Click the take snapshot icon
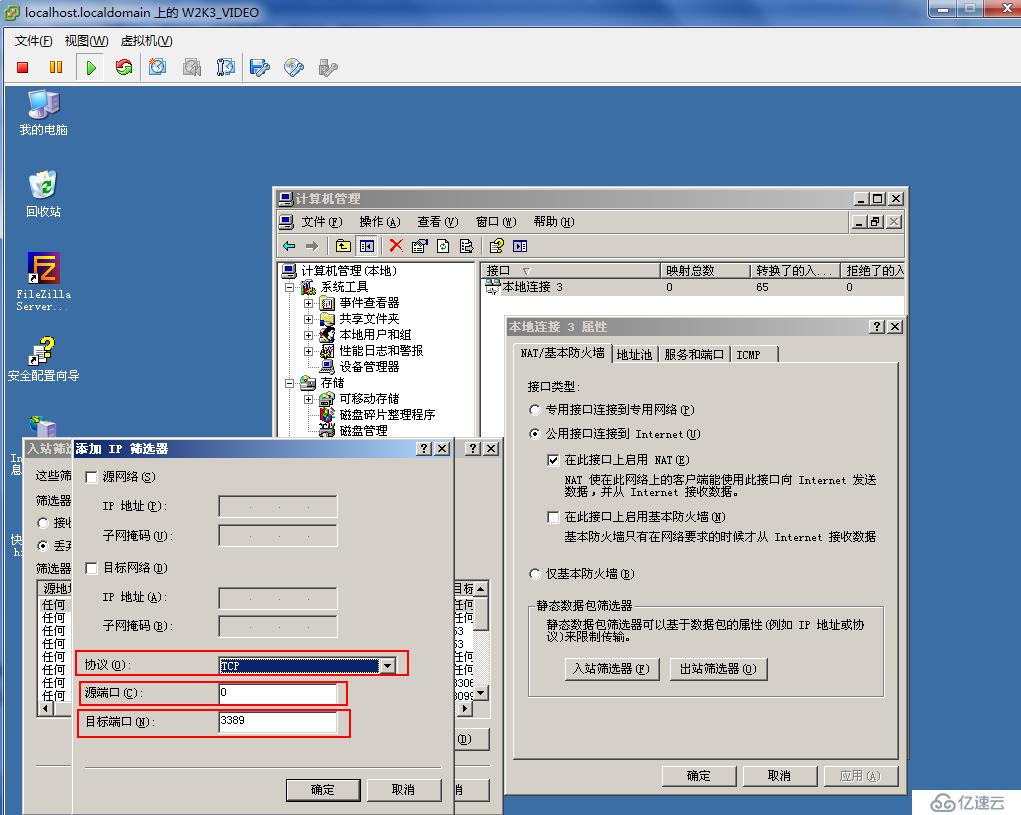The height and width of the screenshot is (815, 1021). pos(158,67)
